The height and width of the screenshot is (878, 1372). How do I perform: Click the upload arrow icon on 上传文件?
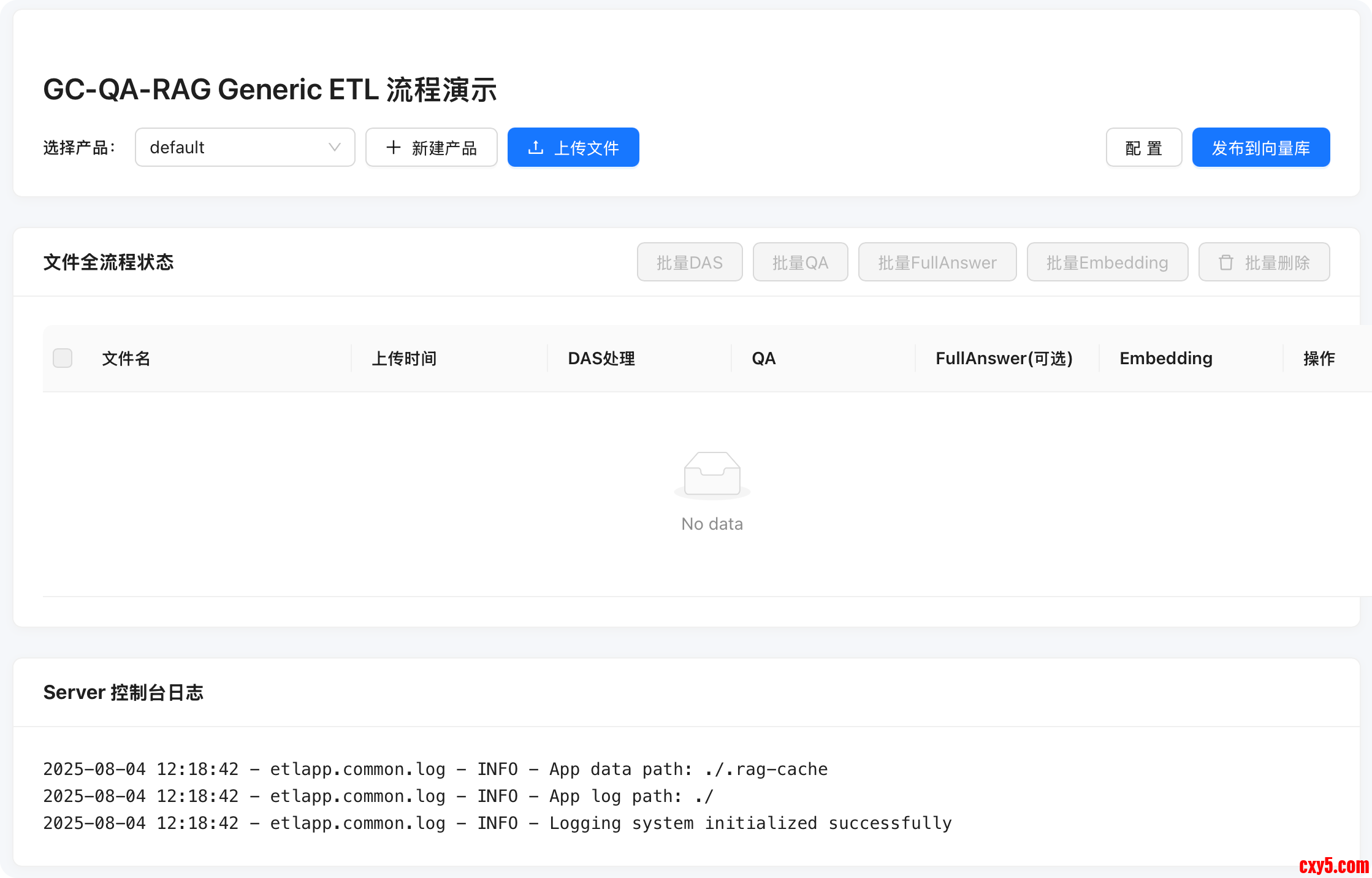(536, 147)
